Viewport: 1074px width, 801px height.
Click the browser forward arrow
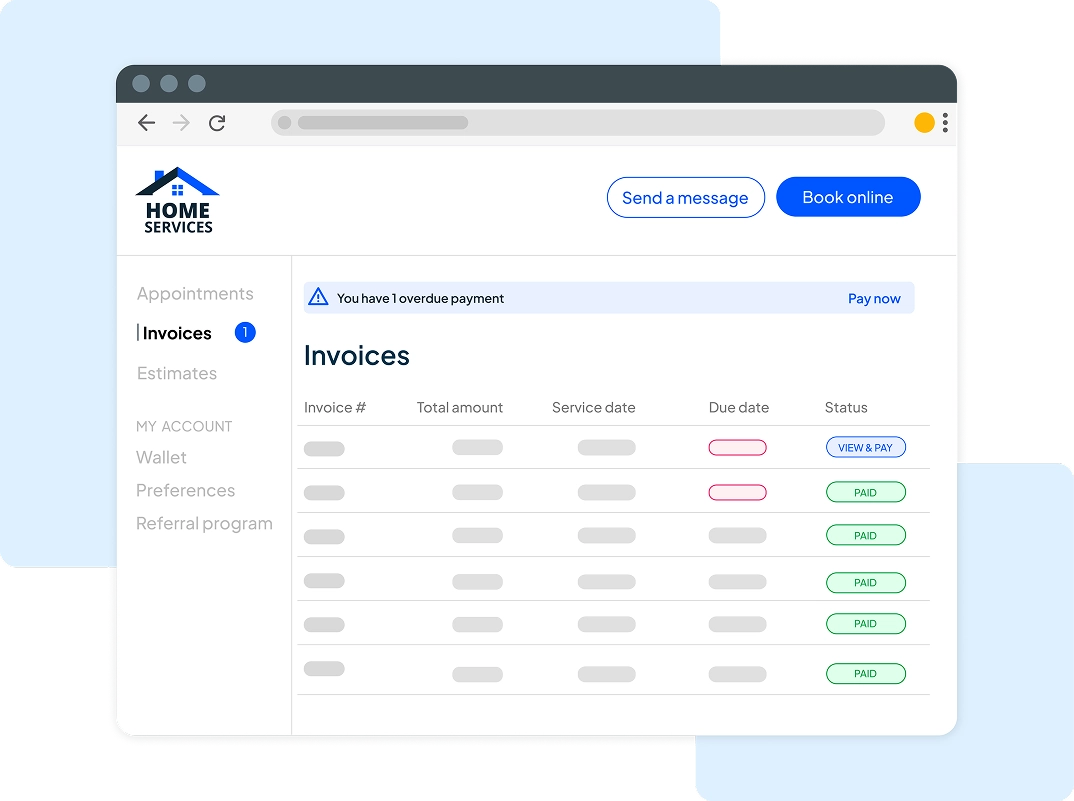181,122
